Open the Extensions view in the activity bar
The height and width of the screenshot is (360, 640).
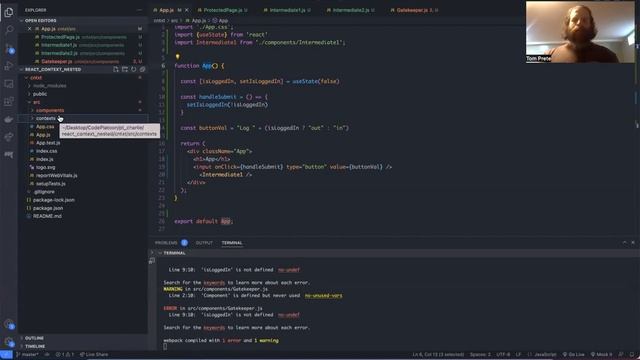click(x=9, y=101)
